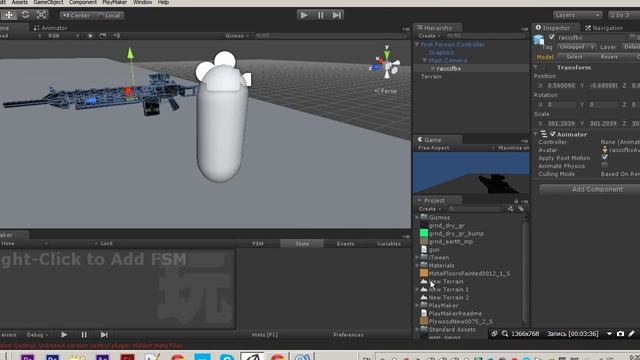Select PlayMakerReadme asset in Project
This screenshot has width=640, height=360.
pos(451,313)
